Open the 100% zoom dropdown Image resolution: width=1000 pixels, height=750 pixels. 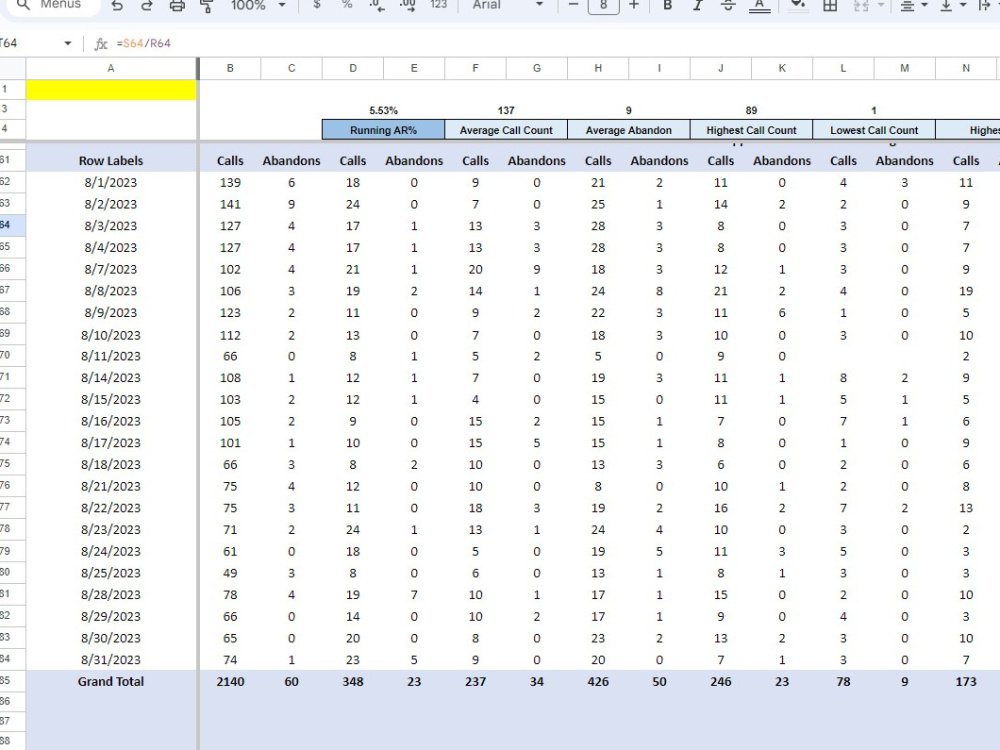point(258,5)
